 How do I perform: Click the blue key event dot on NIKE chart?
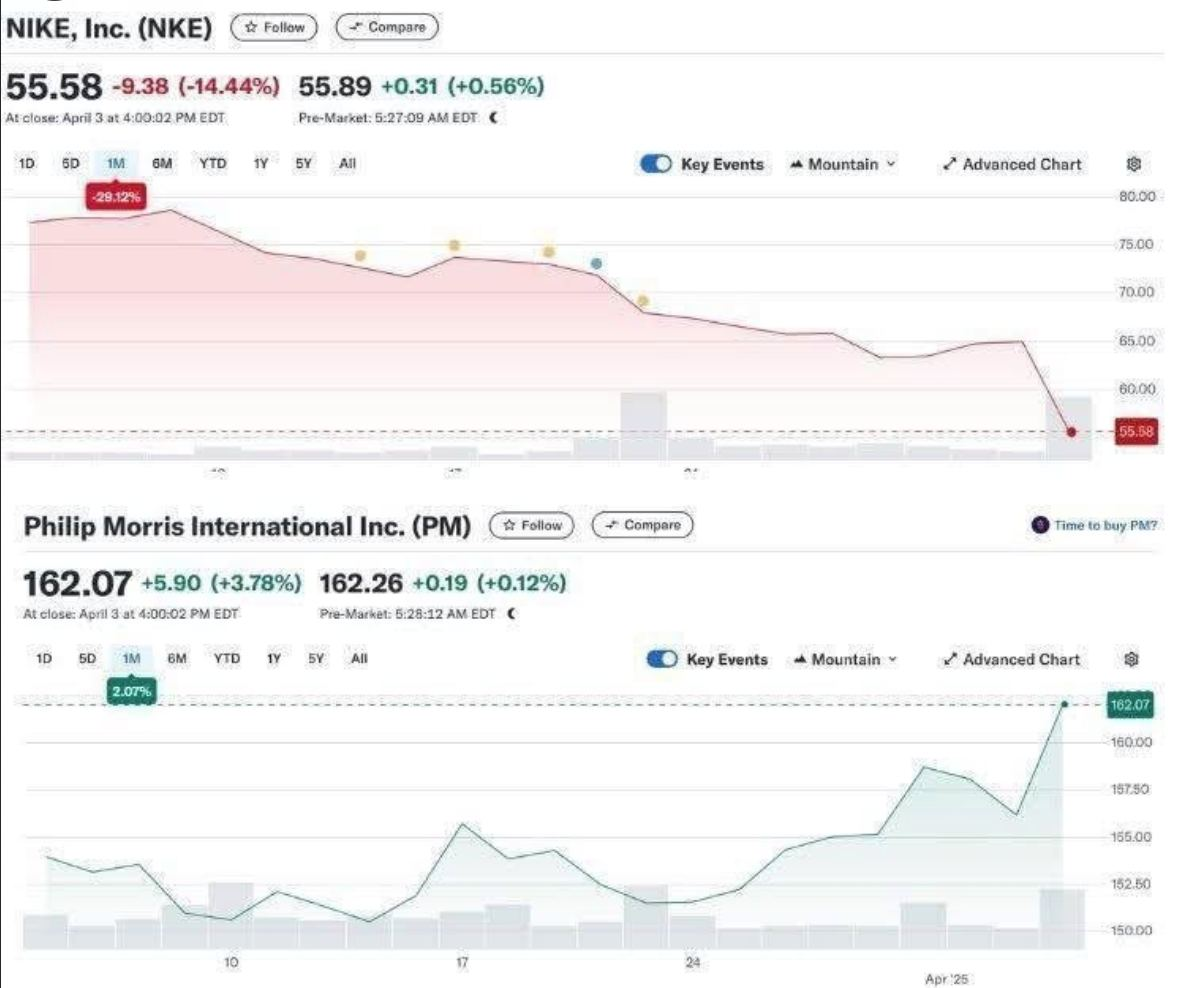[596, 264]
